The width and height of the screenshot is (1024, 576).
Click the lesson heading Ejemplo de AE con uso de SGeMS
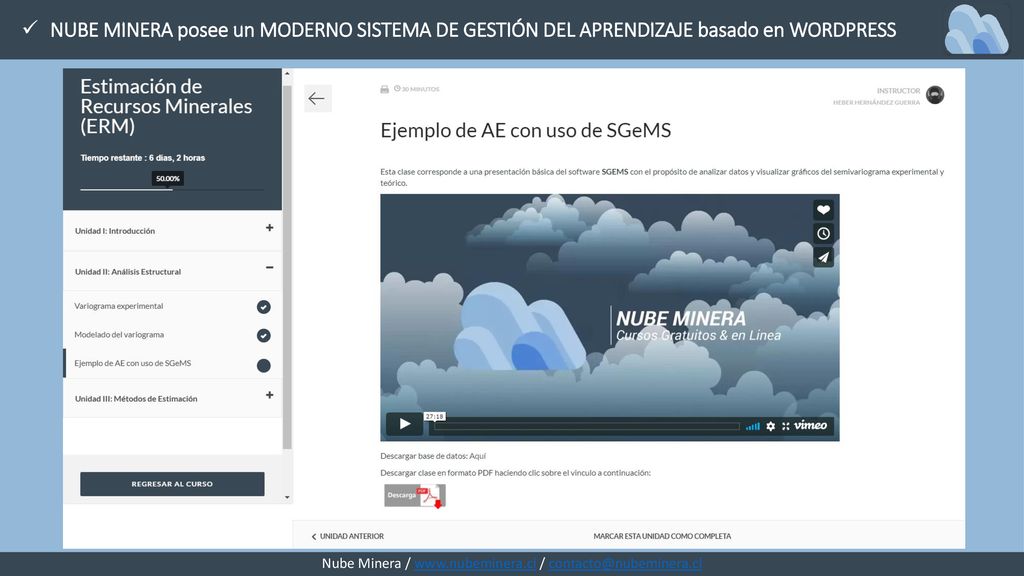[x=526, y=131]
